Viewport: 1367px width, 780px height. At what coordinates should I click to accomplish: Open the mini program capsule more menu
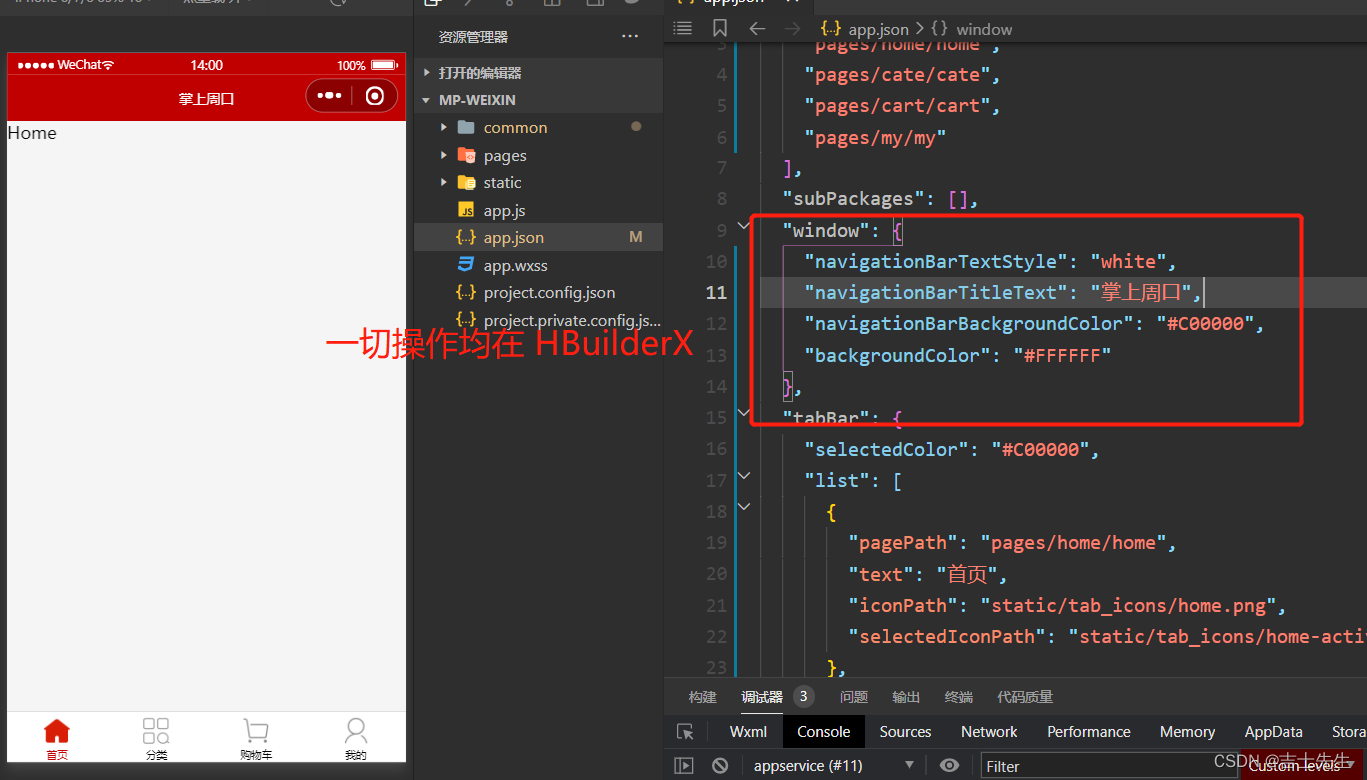(x=329, y=96)
